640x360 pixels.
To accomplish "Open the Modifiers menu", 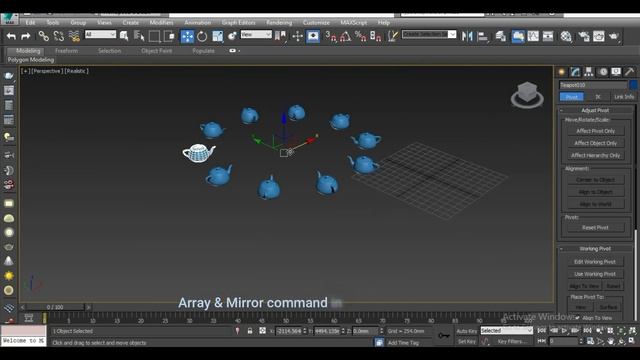I will (x=161, y=22).
